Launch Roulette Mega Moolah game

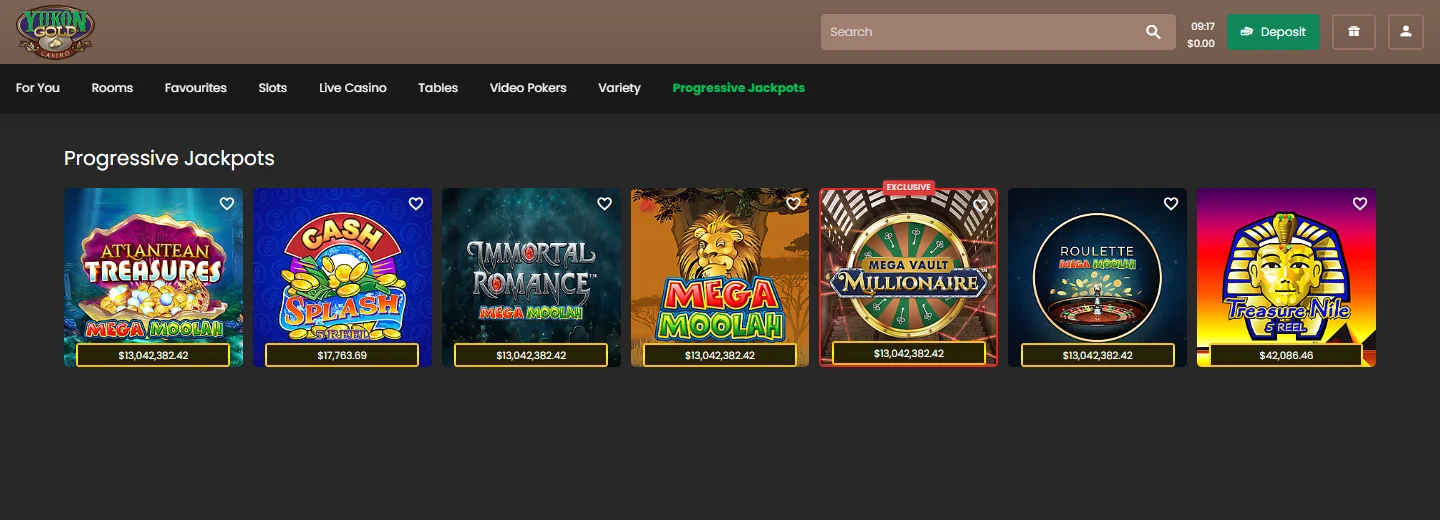1098,277
